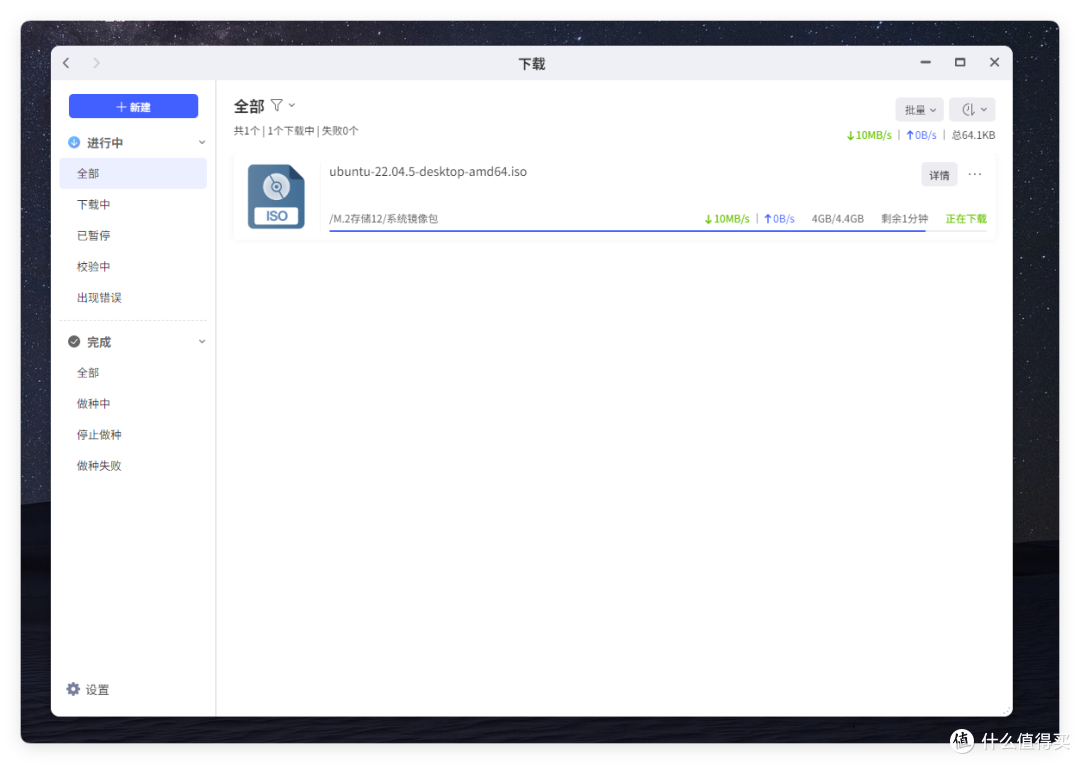Open settings via the 设置 gear icon
This screenshot has width=1080, height=764.
tap(73, 689)
